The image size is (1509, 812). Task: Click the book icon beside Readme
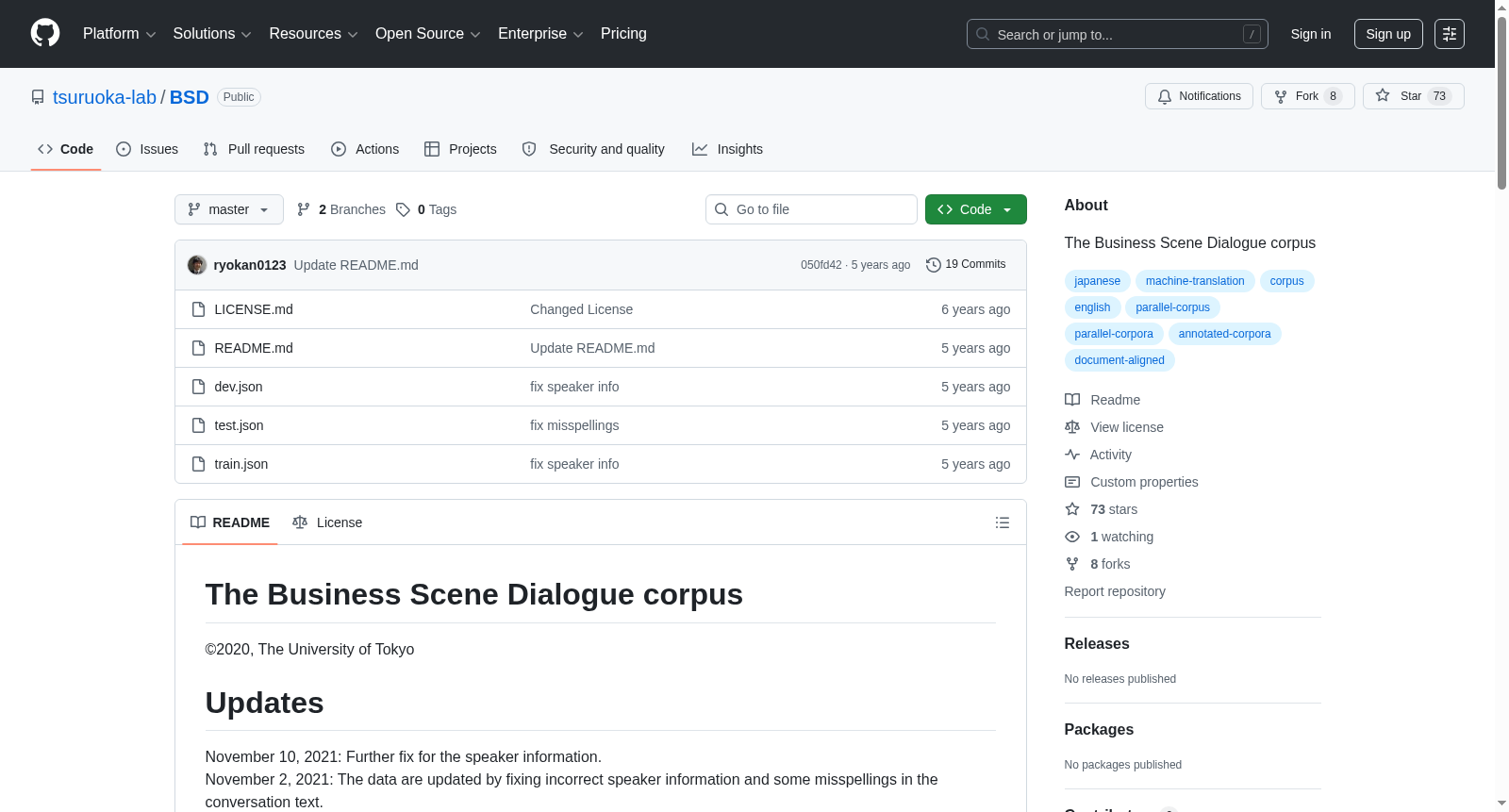1072,400
